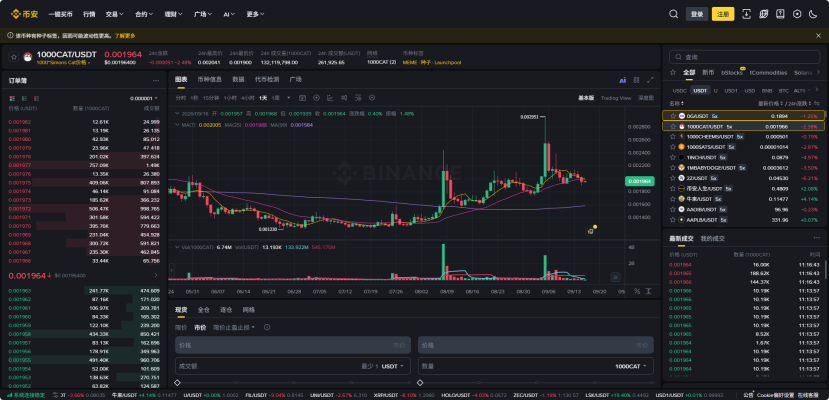Open the settings gear icon in header
829x400 pixels.
797,14
